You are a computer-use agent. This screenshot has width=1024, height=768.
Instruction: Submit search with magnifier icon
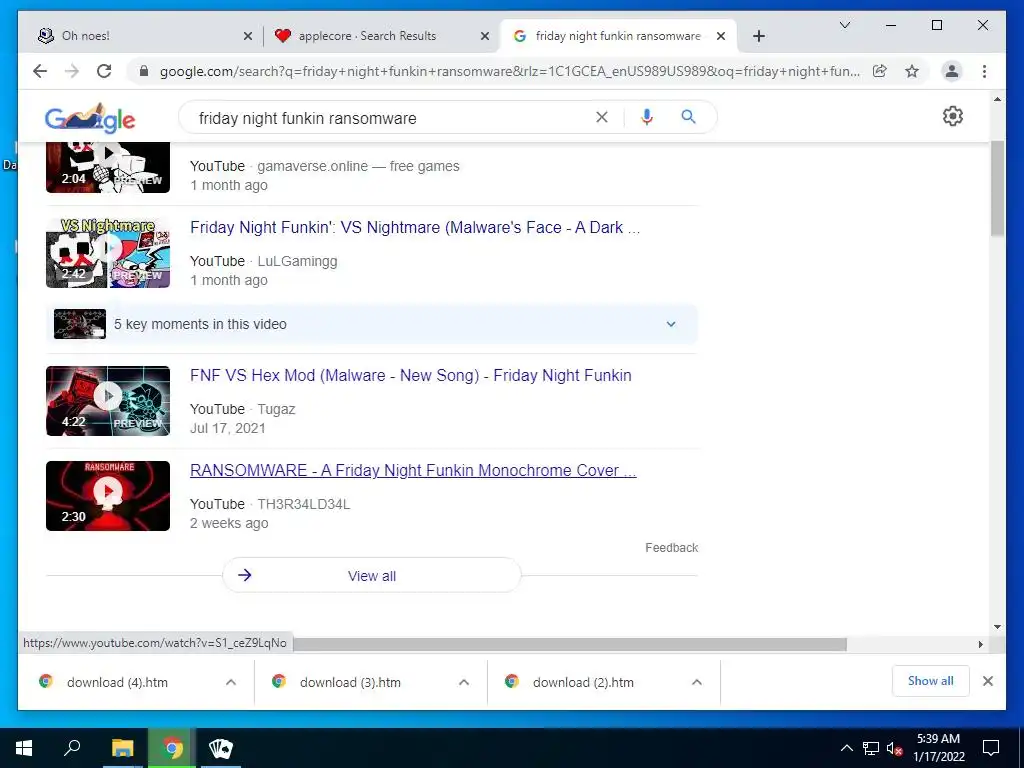click(x=688, y=117)
